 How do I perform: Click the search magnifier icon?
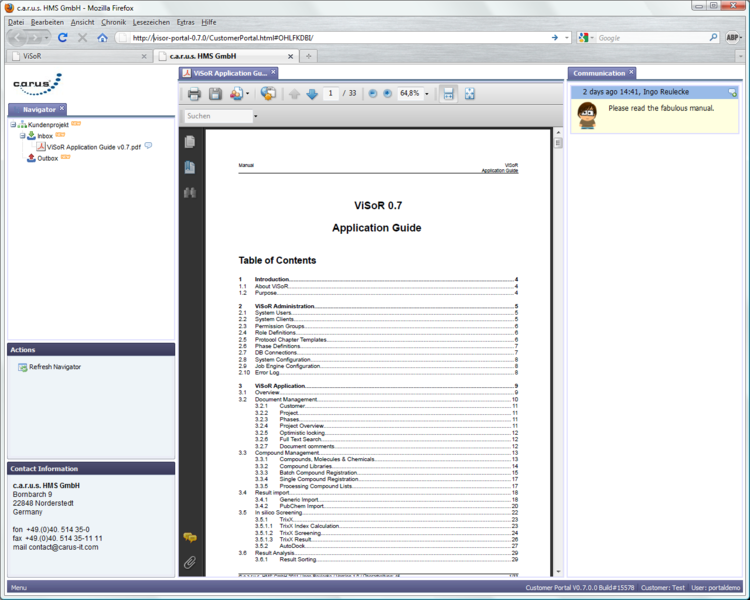tap(713, 37)
